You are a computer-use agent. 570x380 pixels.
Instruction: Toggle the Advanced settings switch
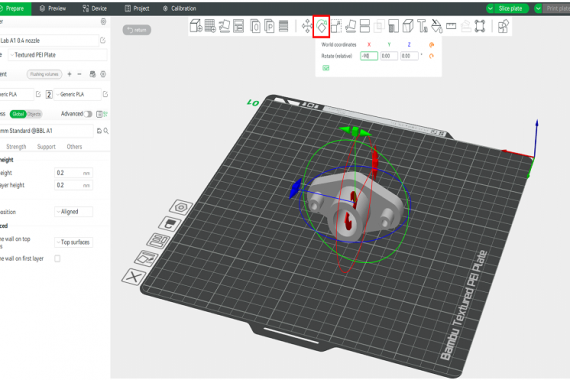click(x=88, y=114)
